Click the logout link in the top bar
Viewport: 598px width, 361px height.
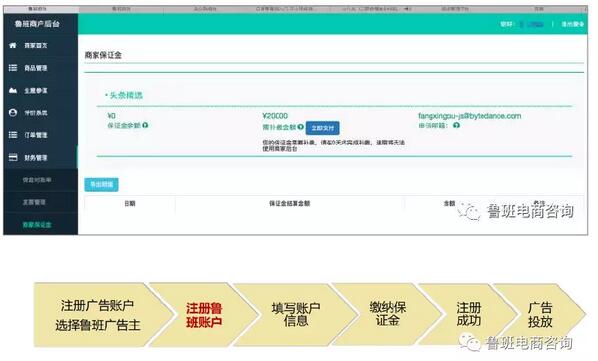(572, 24)
